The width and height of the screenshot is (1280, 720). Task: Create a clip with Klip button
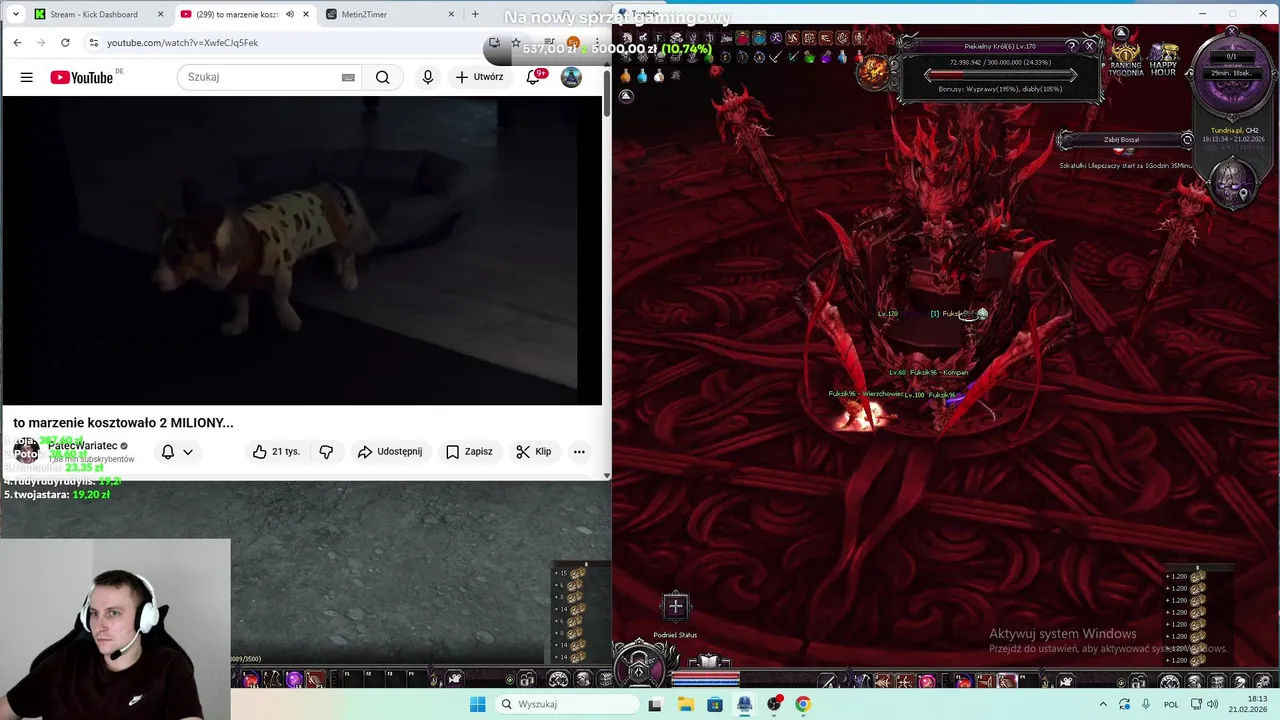(x=534, y=452)
